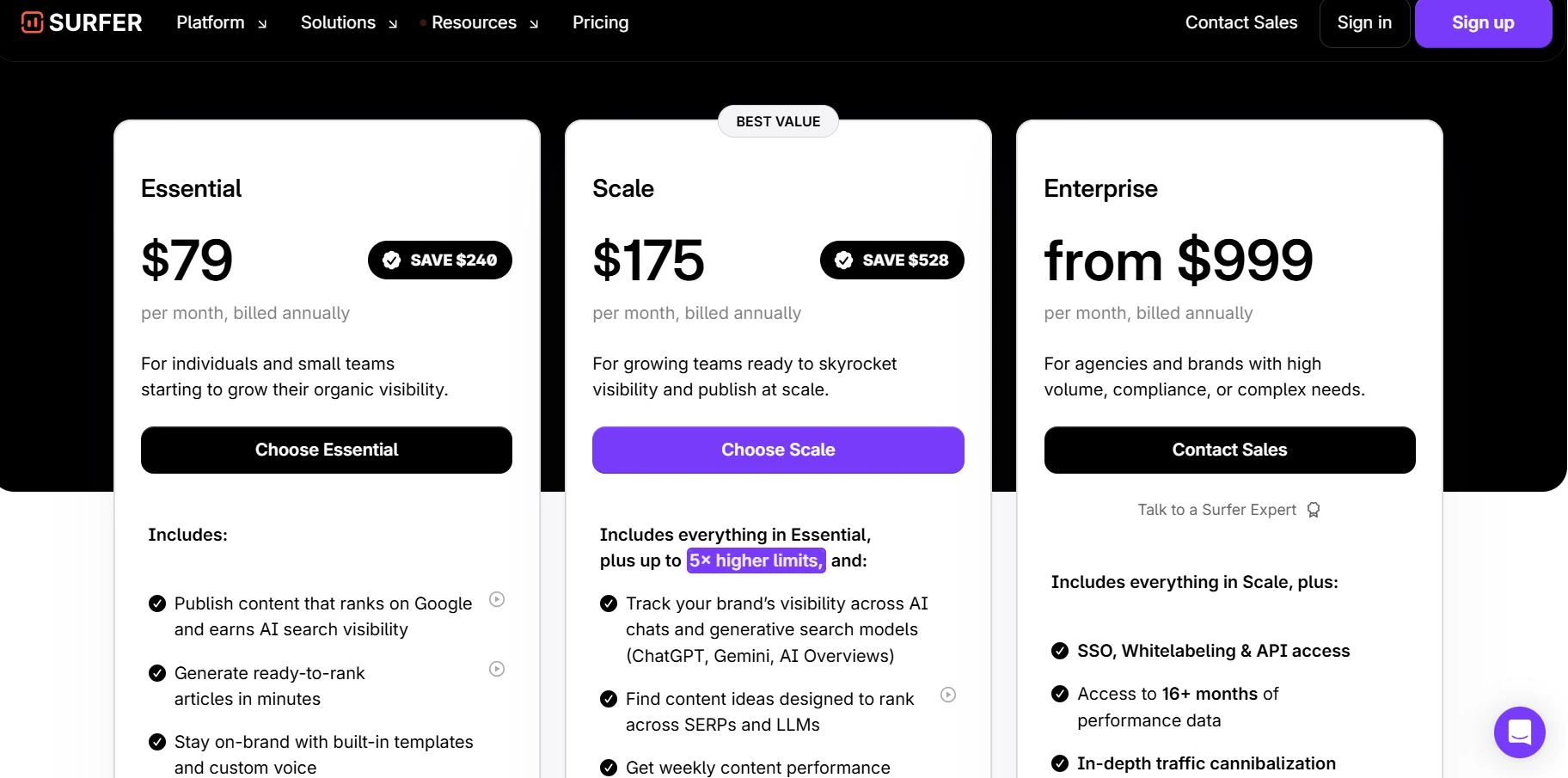Click the SAVE $528 badge checkmark
The image size is (1568, 778).
point(844,260)
